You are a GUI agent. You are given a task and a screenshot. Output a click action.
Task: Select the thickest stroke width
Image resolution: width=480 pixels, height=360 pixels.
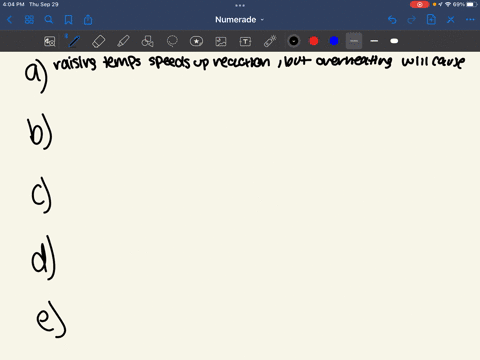(394, 41)
